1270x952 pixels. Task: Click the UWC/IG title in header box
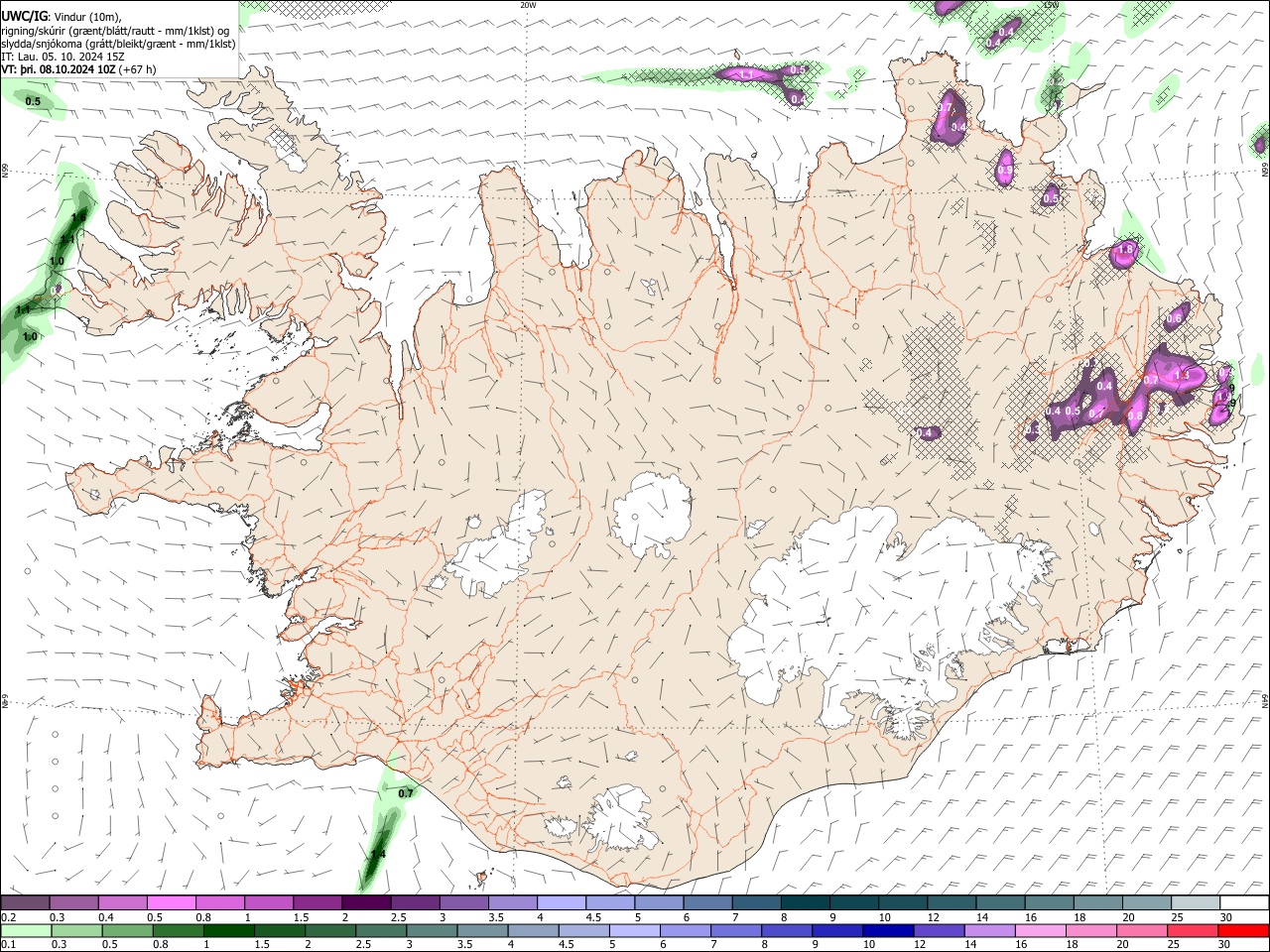click(x=24, y=16)
